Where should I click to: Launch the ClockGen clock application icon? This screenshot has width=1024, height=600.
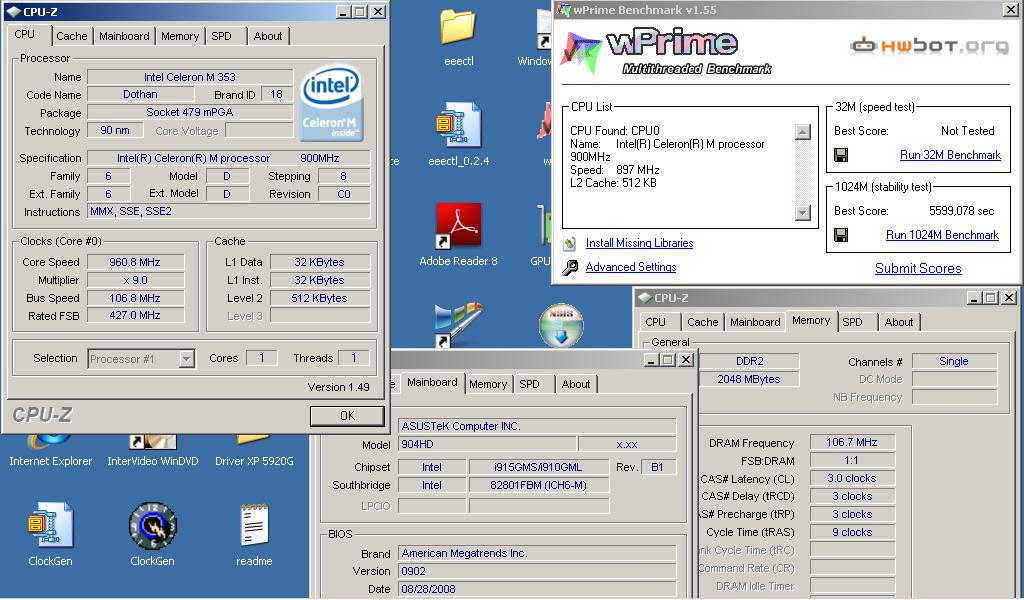coord(153,526)
